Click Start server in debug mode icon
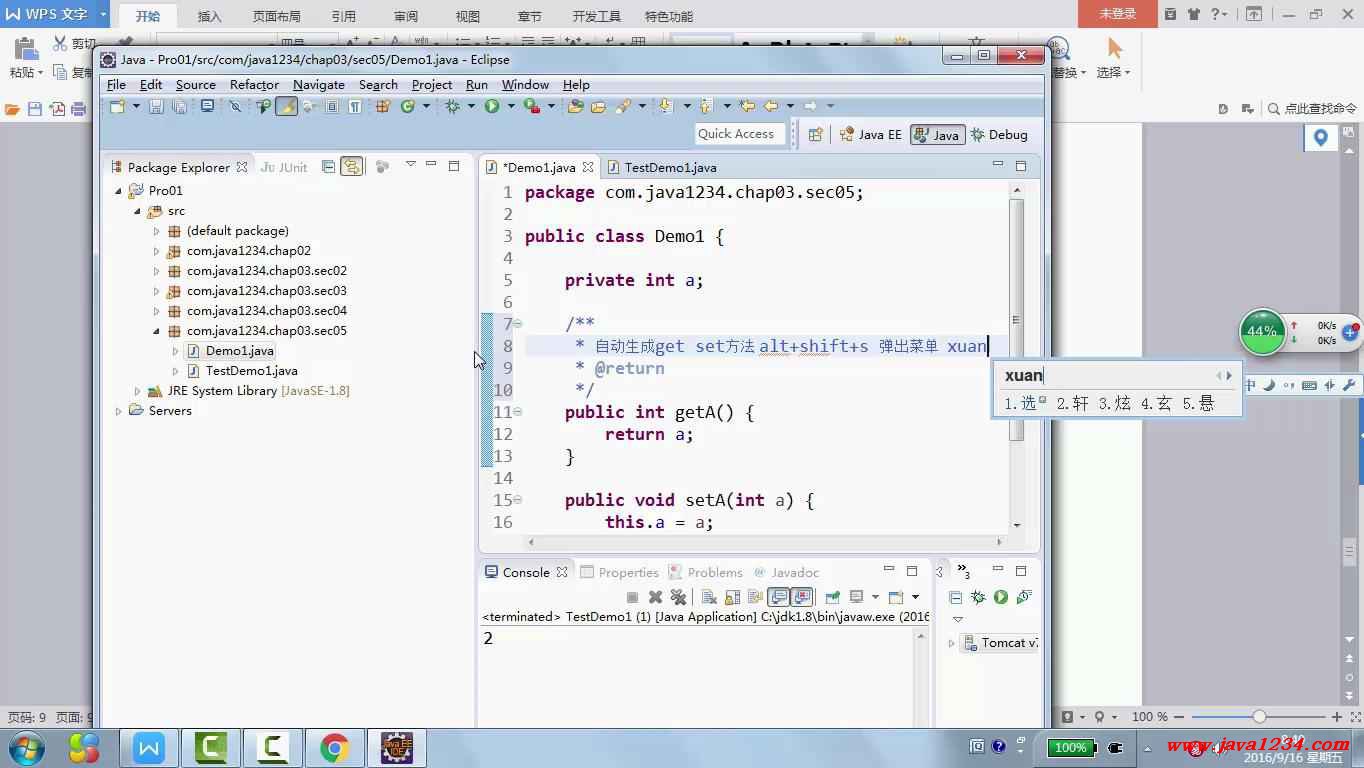 click(x=978, y=597)
